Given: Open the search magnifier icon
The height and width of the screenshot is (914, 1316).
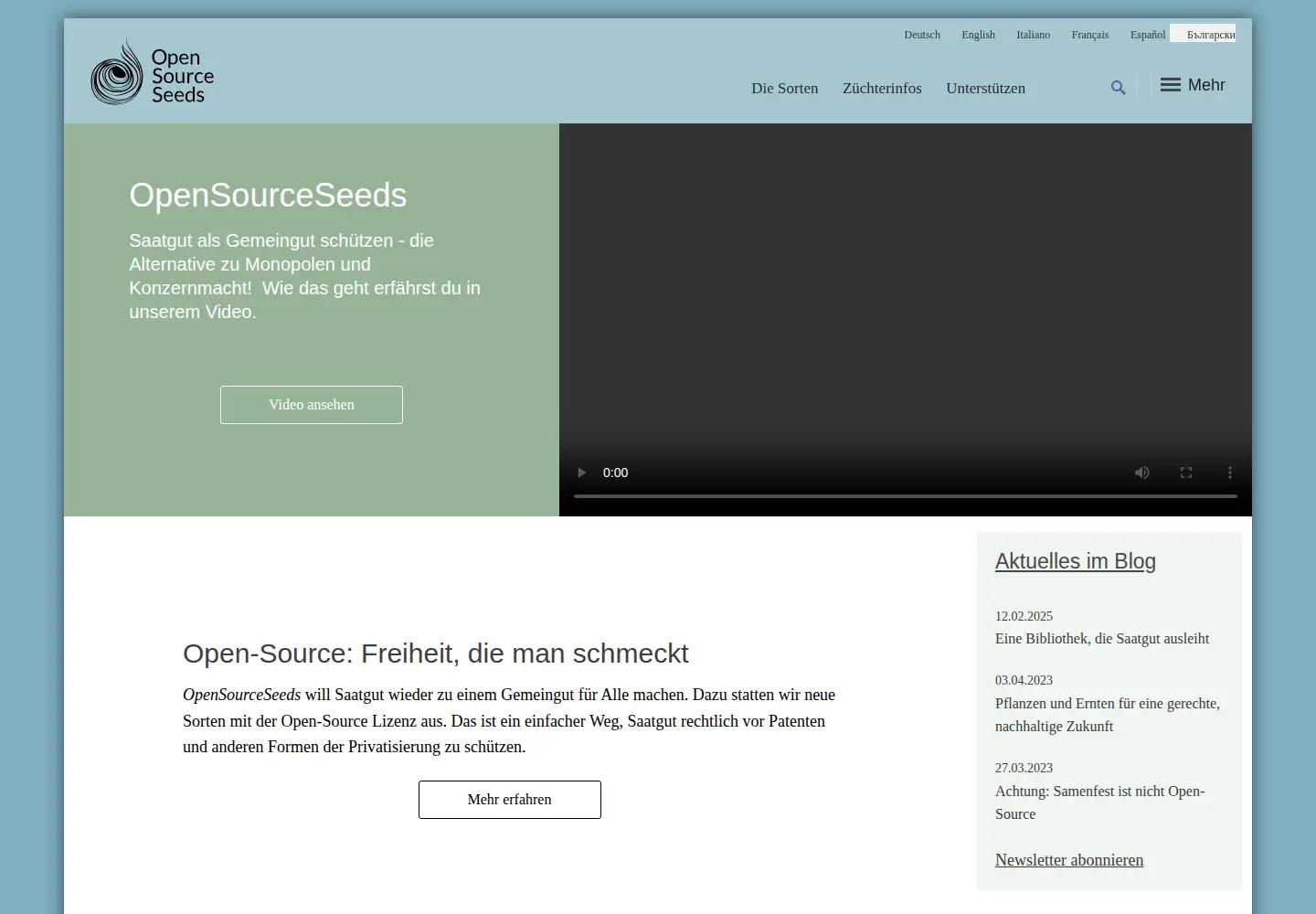Looking at the screenshot, I should pos(1118,88).
